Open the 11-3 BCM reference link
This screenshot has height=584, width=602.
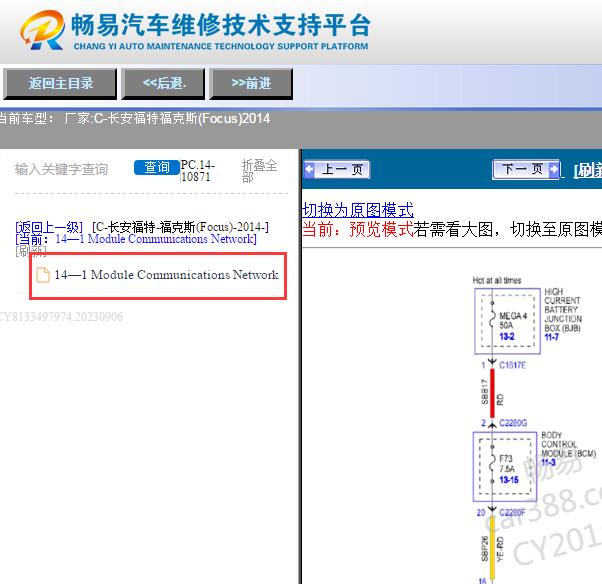548,463
